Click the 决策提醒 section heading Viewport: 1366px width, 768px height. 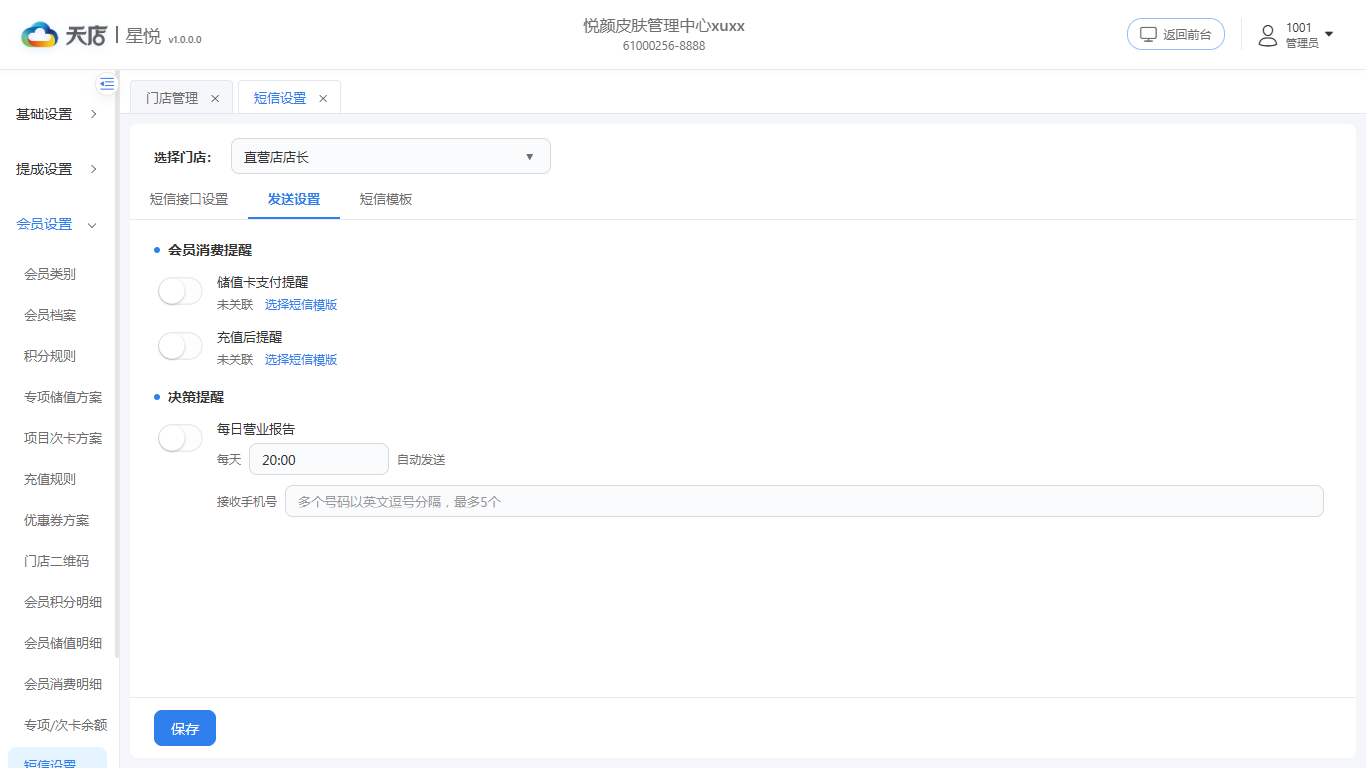coord(196,397)
